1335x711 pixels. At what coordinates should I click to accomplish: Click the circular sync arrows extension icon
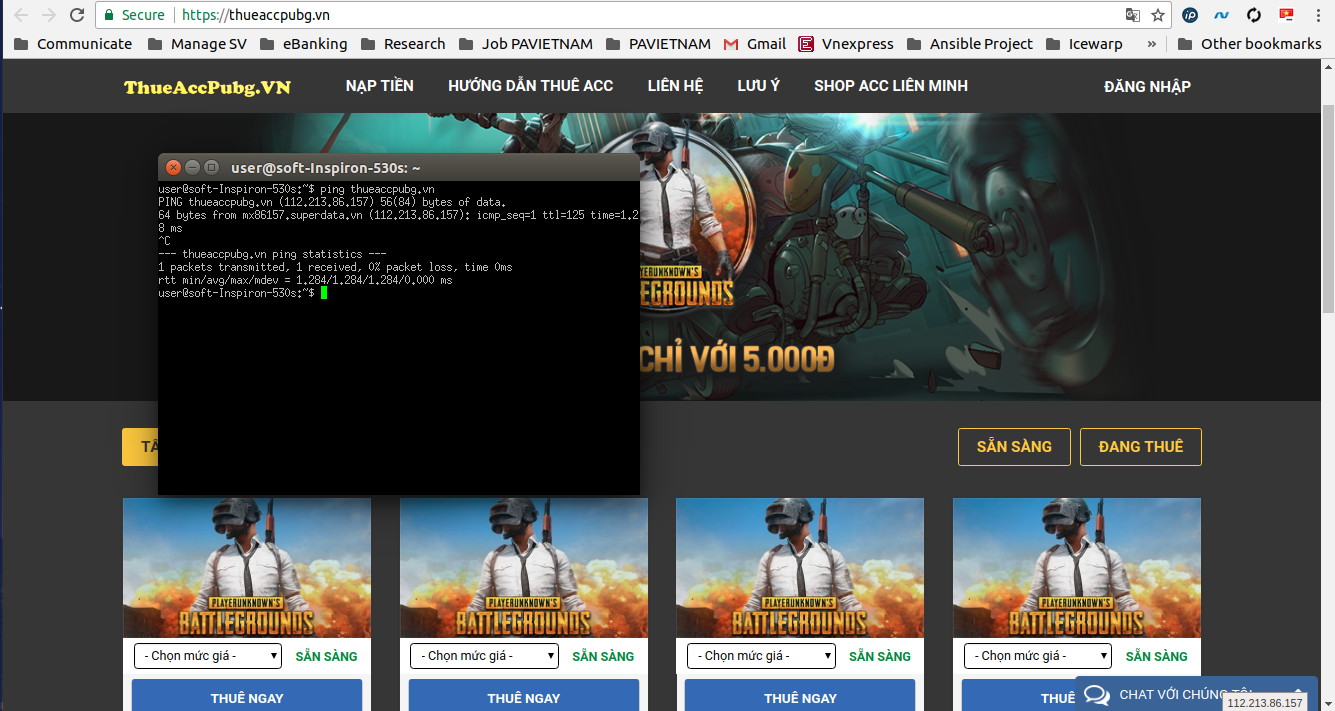(1254, 15)
